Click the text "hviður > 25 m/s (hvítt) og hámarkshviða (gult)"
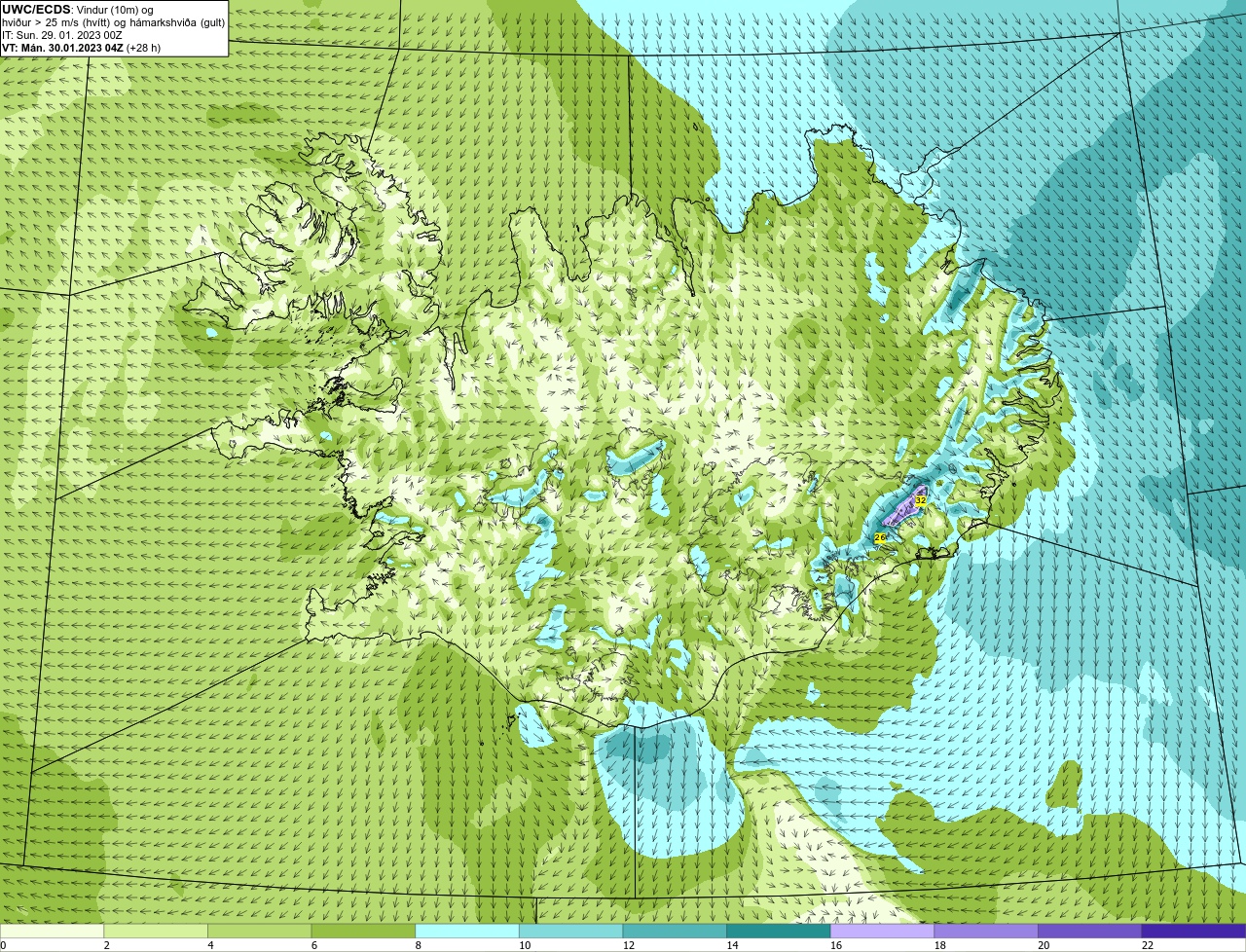This screenshot has width=1246, height=952. 113,21
